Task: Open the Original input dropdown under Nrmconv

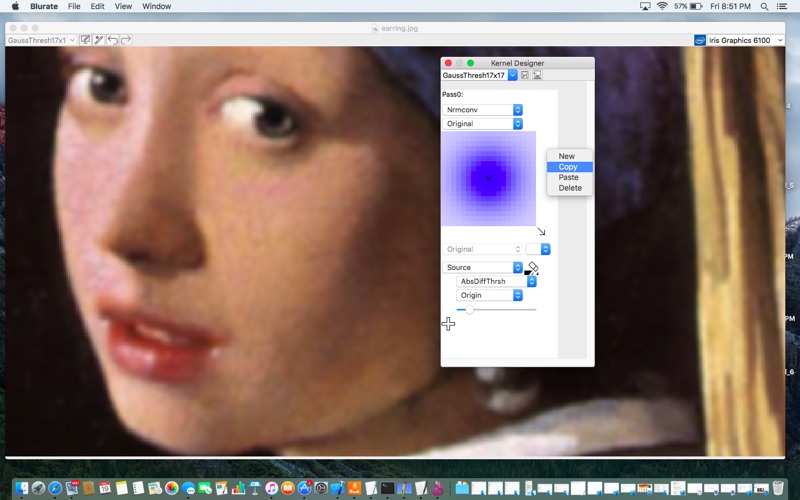Action: 483,123
